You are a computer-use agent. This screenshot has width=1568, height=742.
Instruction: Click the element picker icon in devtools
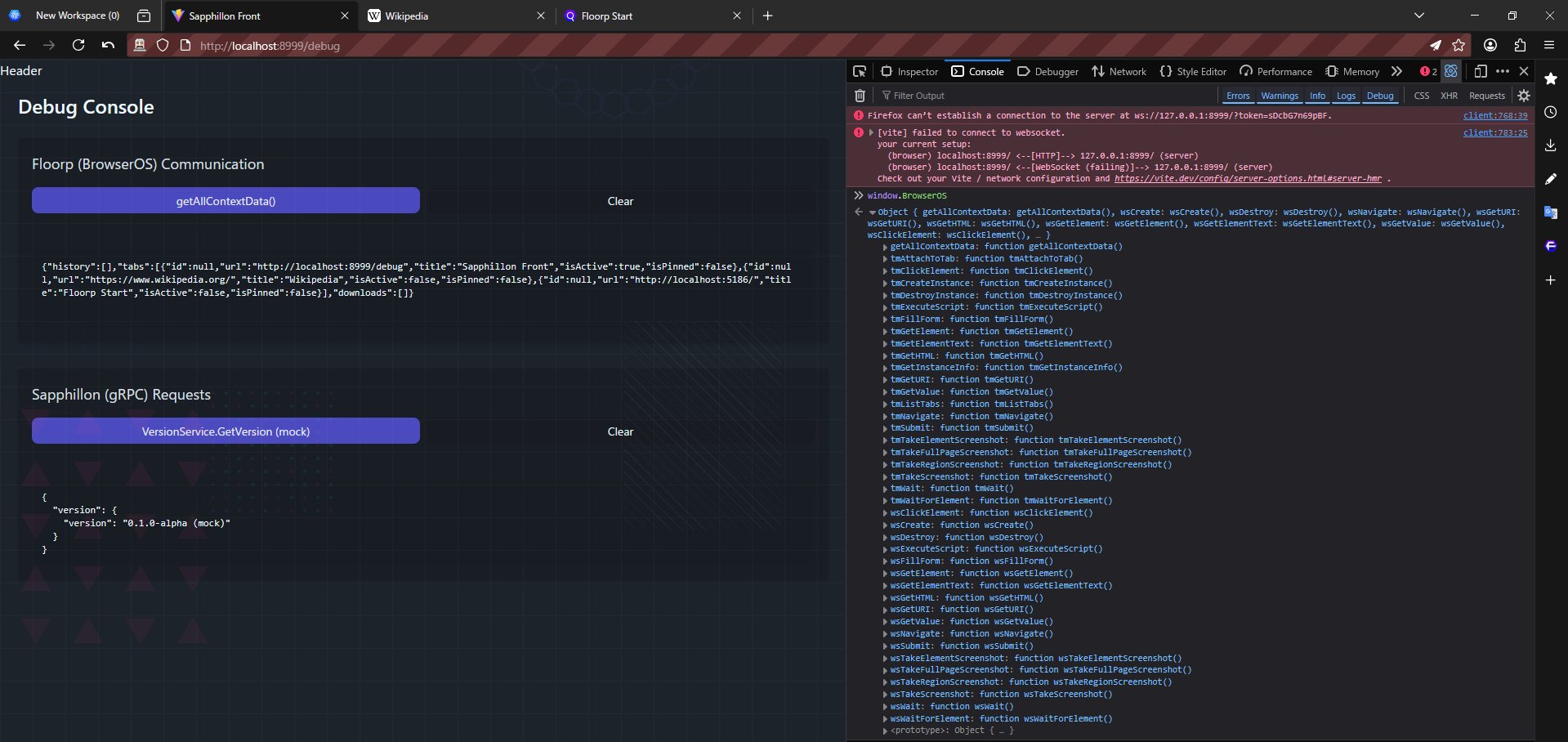[859, 71]
